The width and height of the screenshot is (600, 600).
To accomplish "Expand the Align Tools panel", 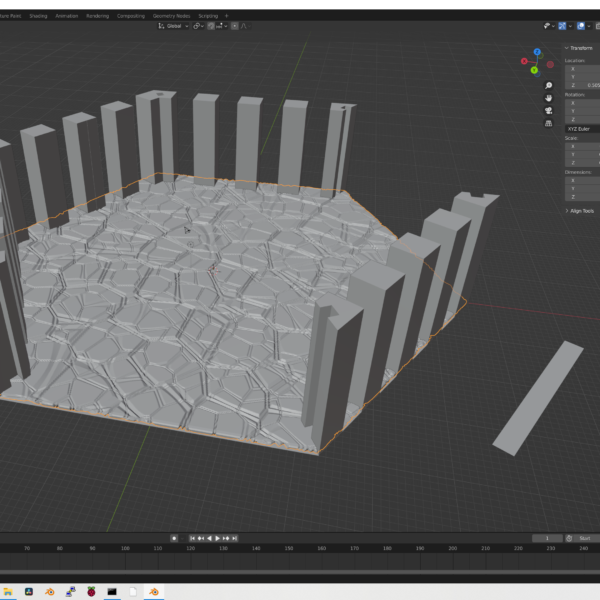I will click(580, 211).
